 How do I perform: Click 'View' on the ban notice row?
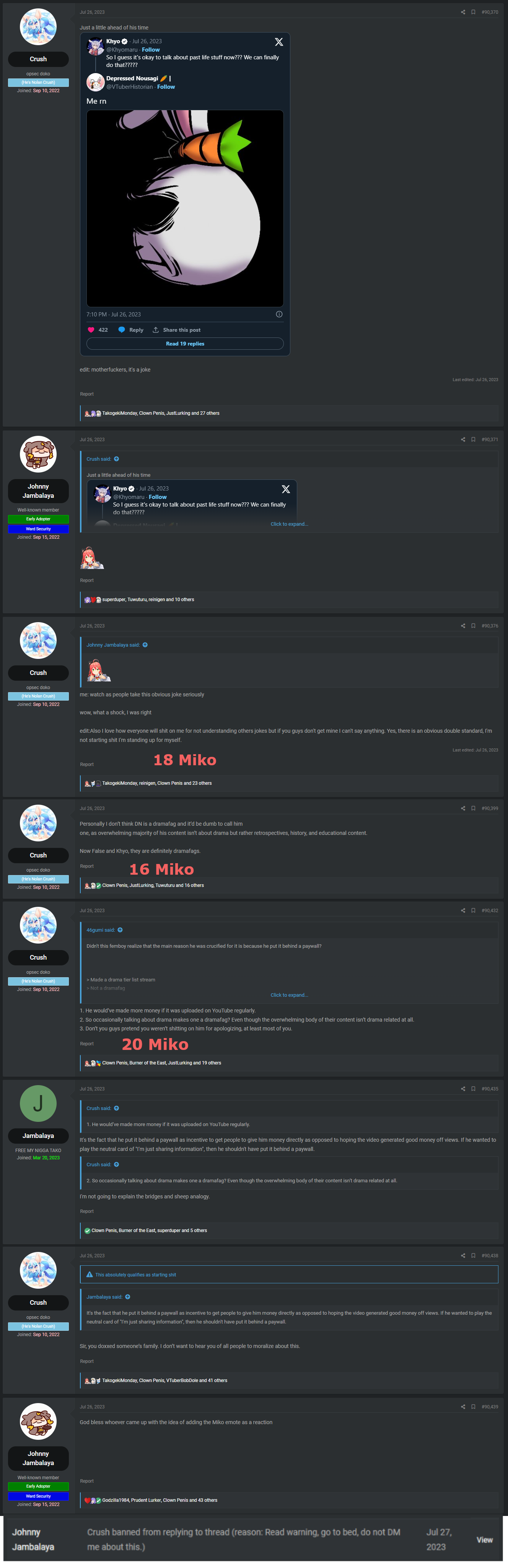pos(484,1540)
